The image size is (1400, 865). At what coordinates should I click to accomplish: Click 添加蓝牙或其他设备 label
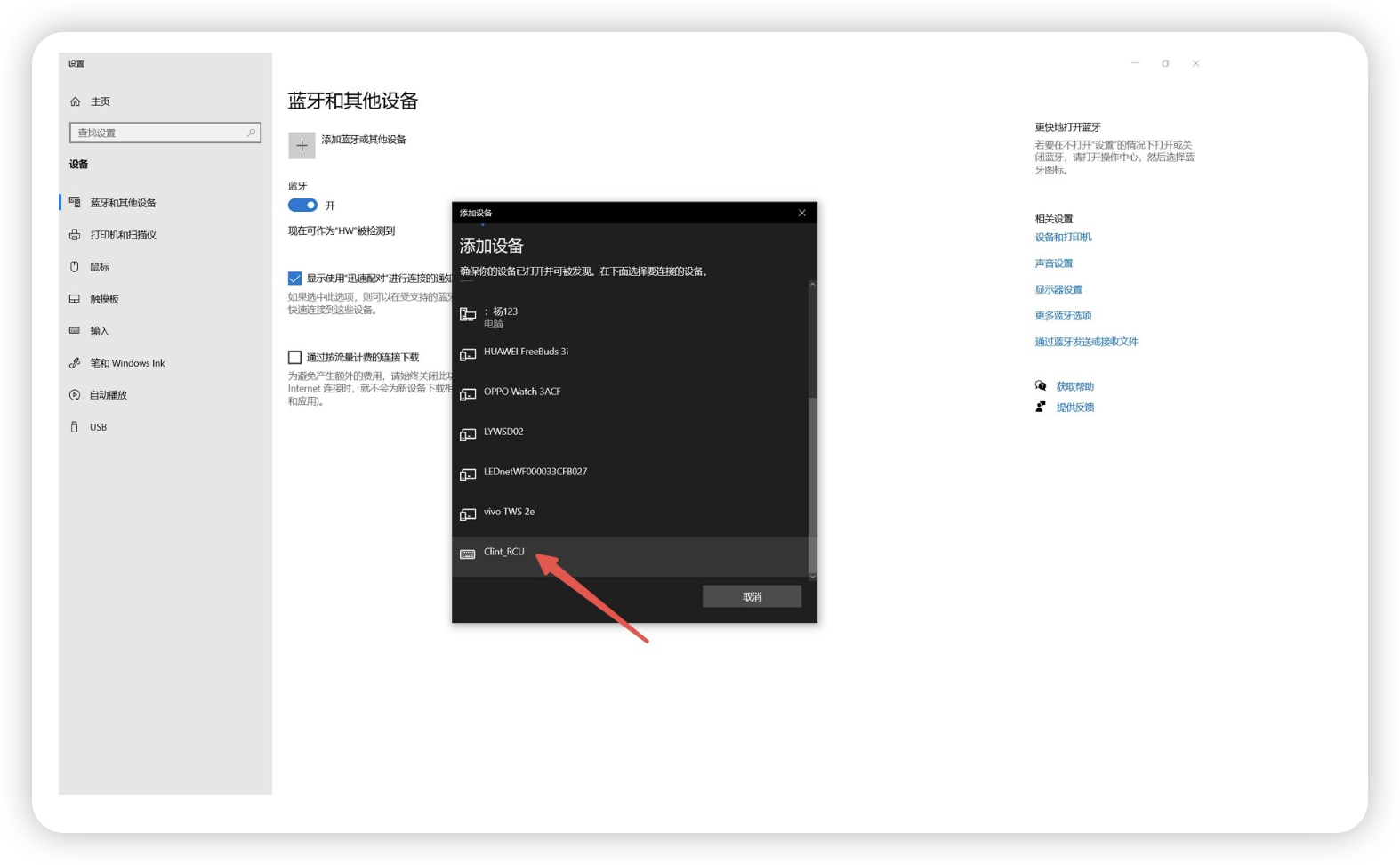364,140
